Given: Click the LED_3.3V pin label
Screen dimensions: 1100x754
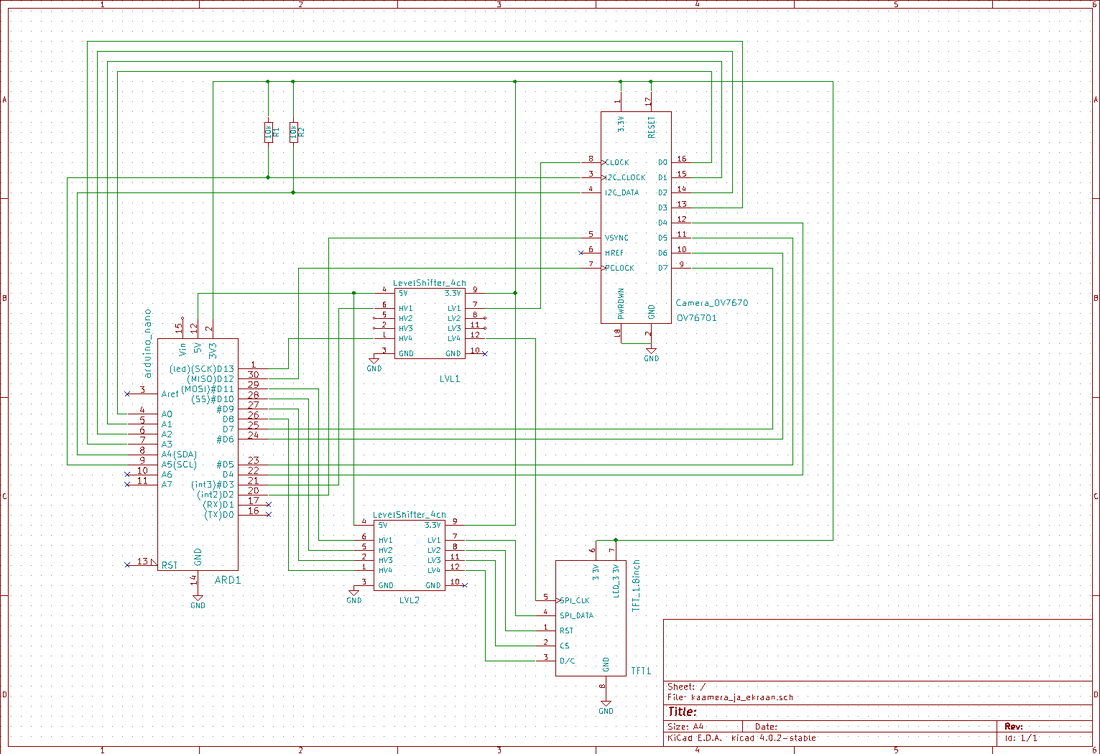Looking at the screenshot, I should pos(617,581).
